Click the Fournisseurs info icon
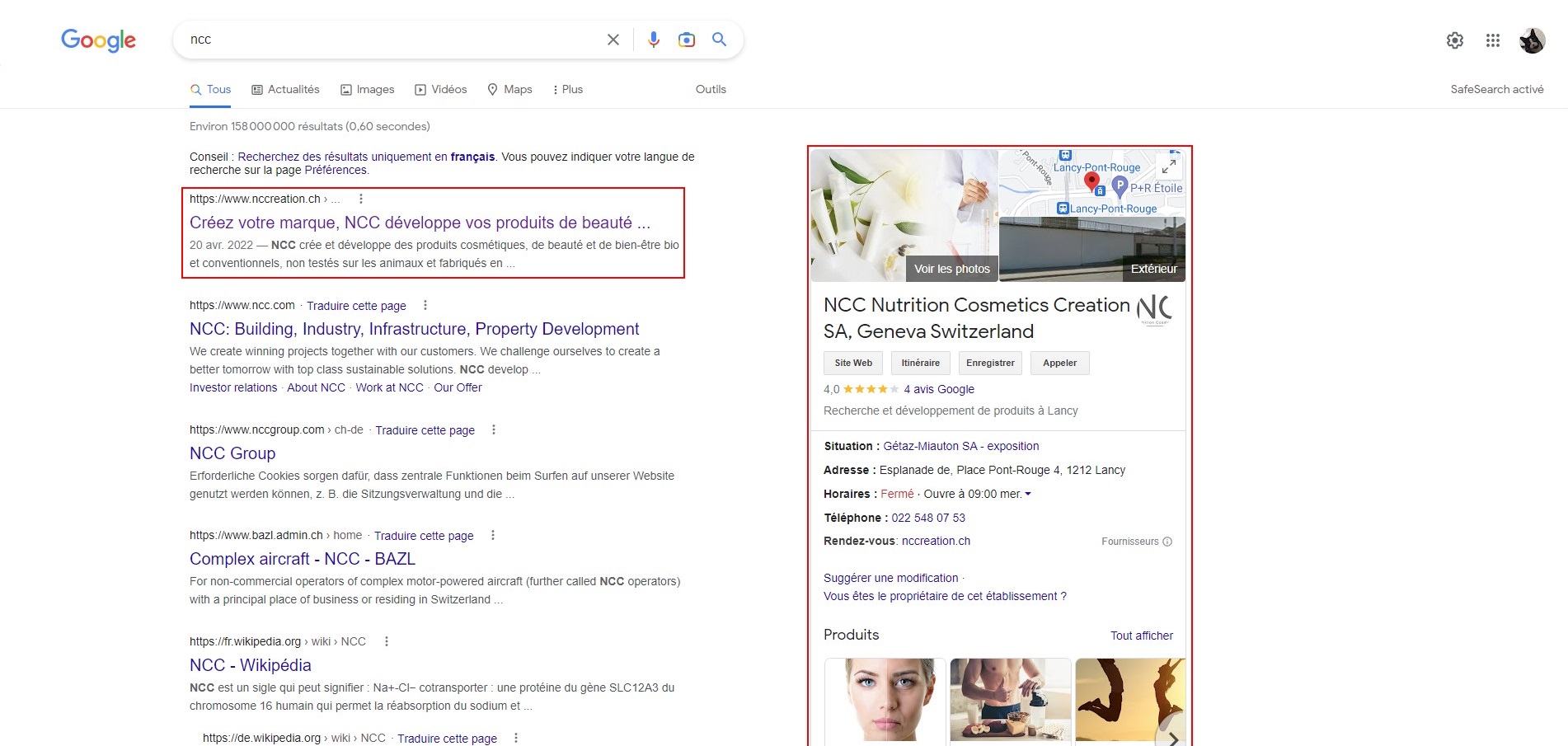 (x=1167, y=542)
